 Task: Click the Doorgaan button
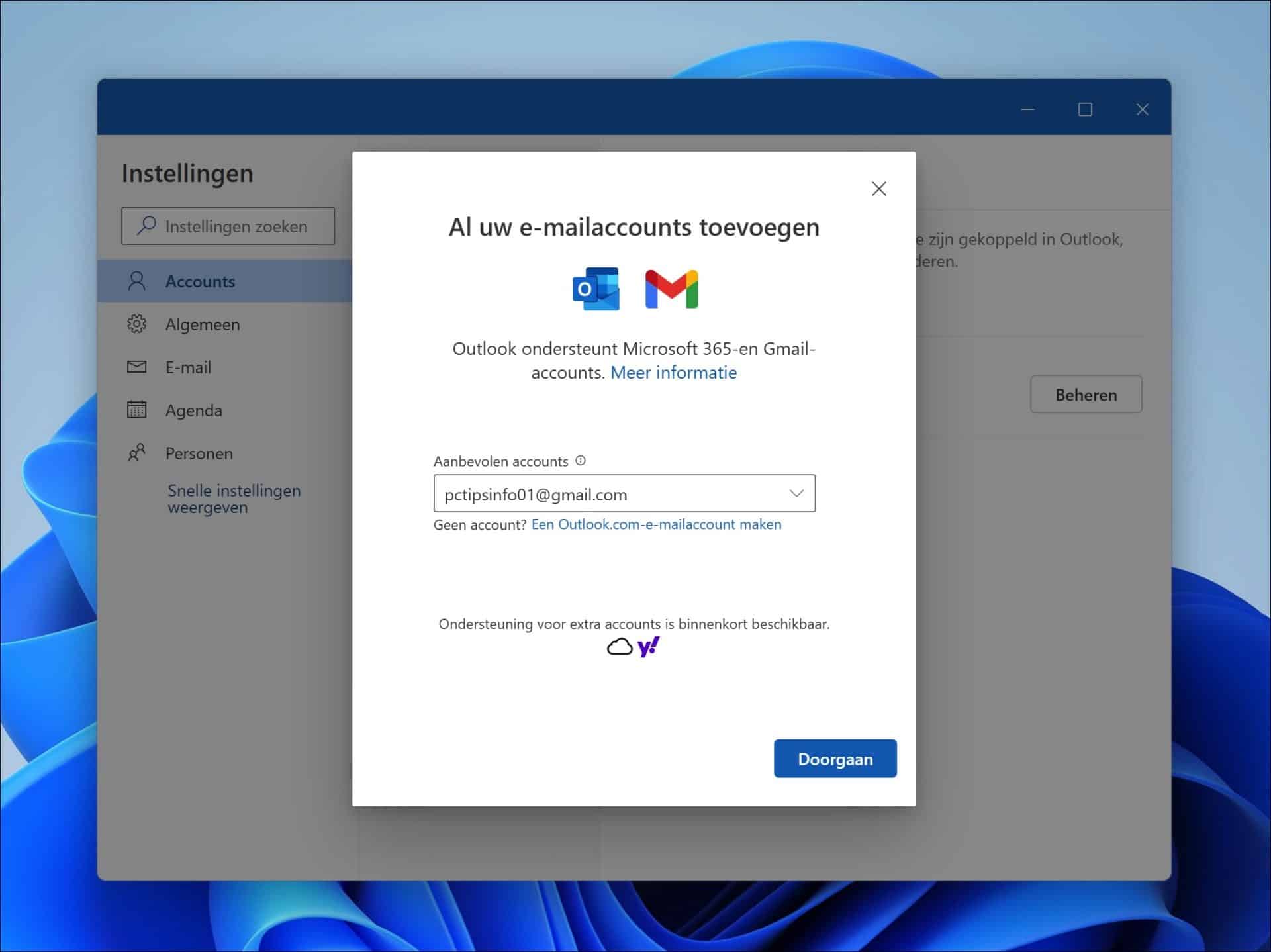point(835,759)
